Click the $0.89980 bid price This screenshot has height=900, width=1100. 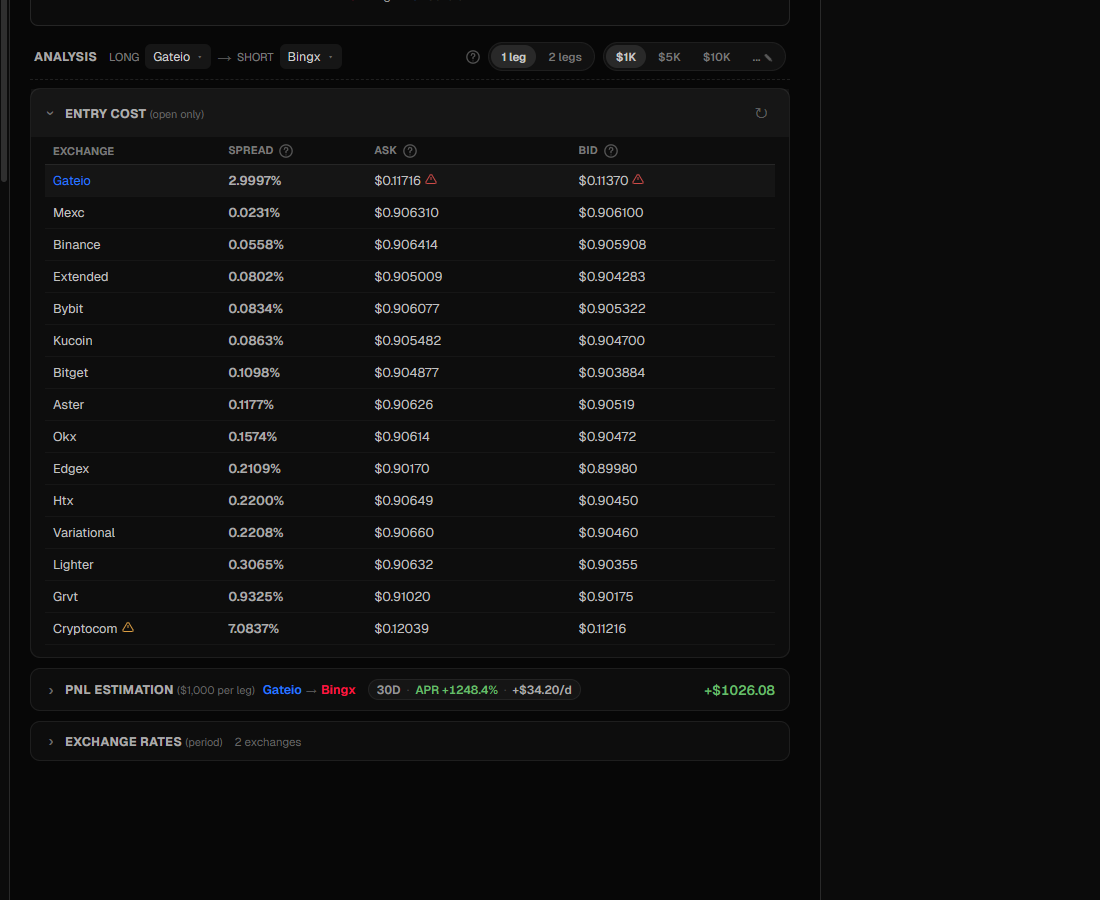tap(608, 469)
